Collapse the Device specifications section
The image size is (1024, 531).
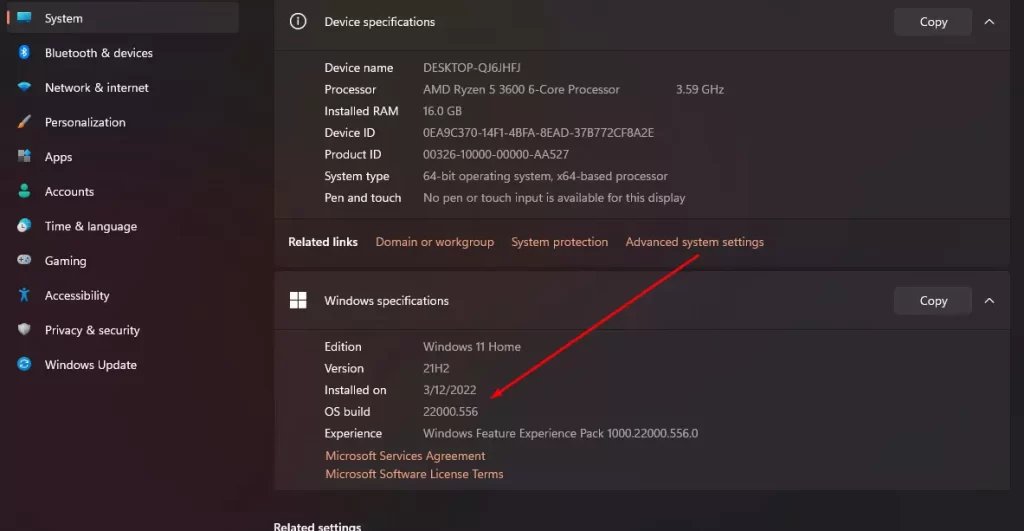[x=989, y=22]
